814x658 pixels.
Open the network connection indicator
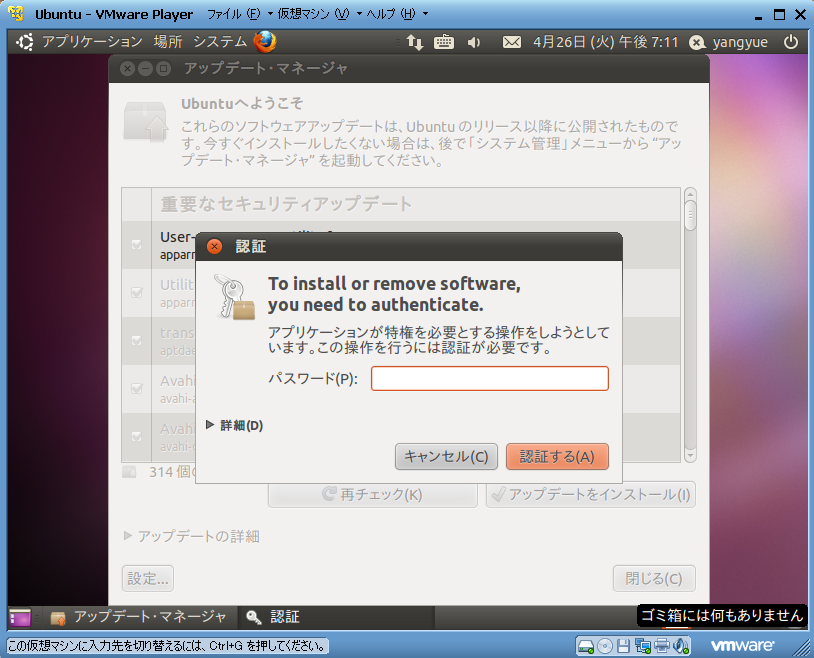tap(414, 42)
